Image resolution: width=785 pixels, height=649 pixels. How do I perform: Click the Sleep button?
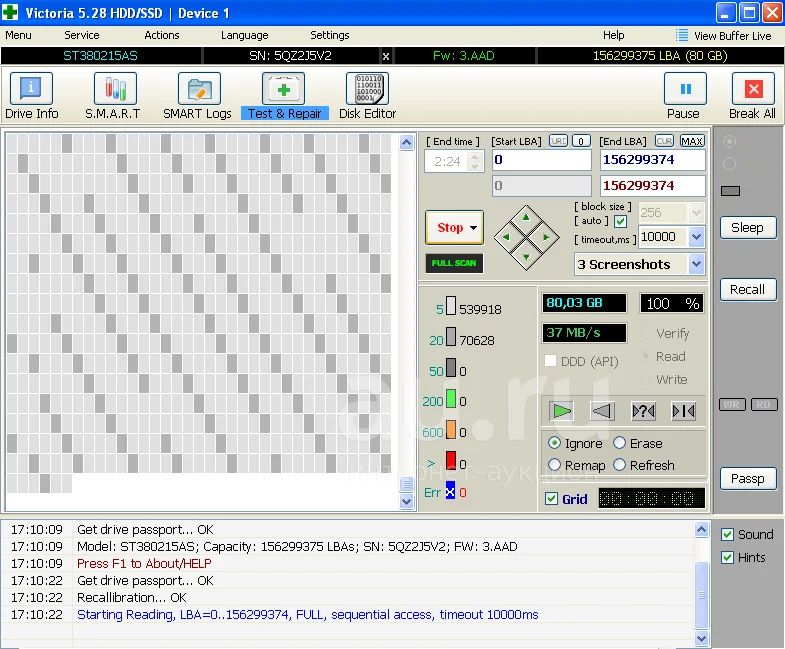[x=747, y=228]
